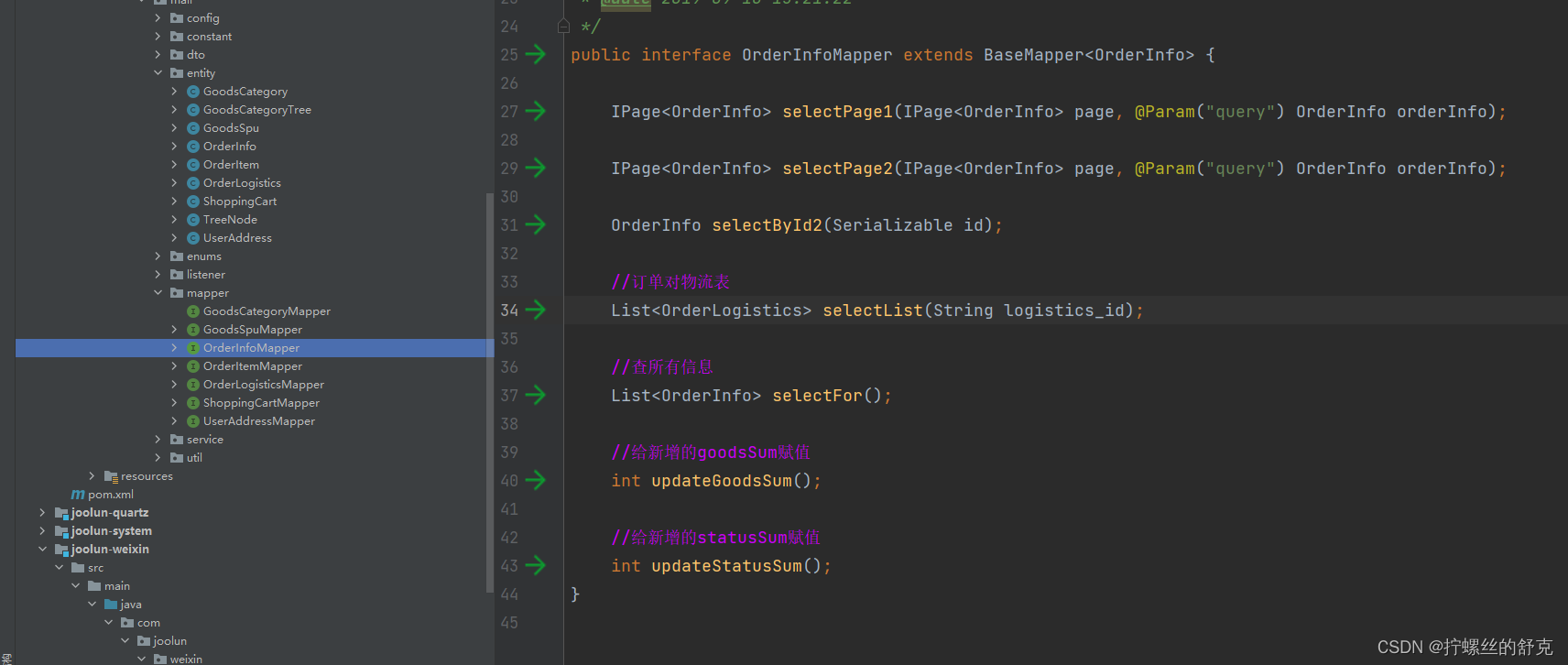This screenshot has height=665, width=1568.
Task: Expand the OrderInfoMapper tree node
Action: pyautogui.click(x=174, y=348)
